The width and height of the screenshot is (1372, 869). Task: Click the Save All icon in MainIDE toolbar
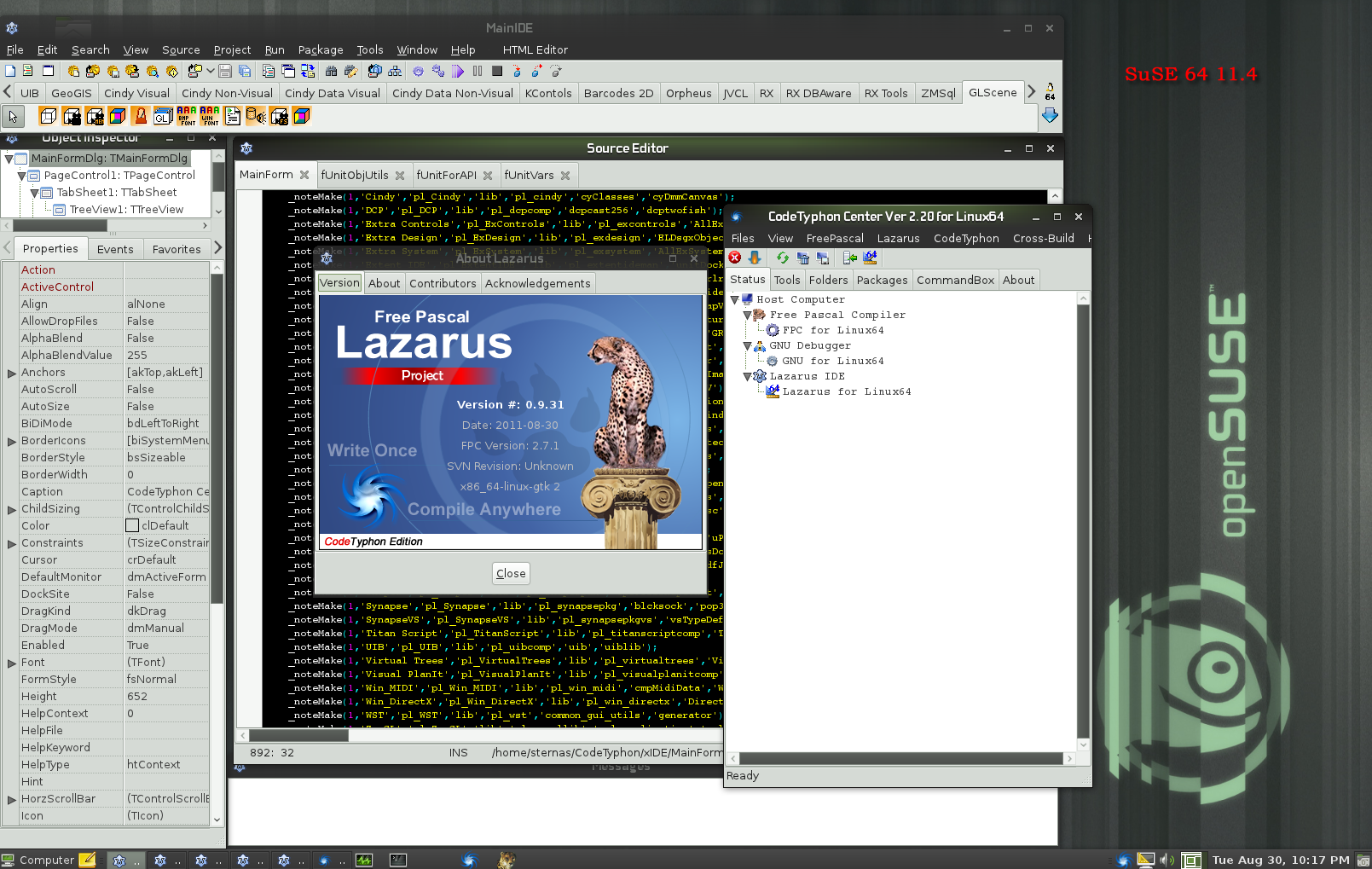pyautogui.click(x=245, y=71)
